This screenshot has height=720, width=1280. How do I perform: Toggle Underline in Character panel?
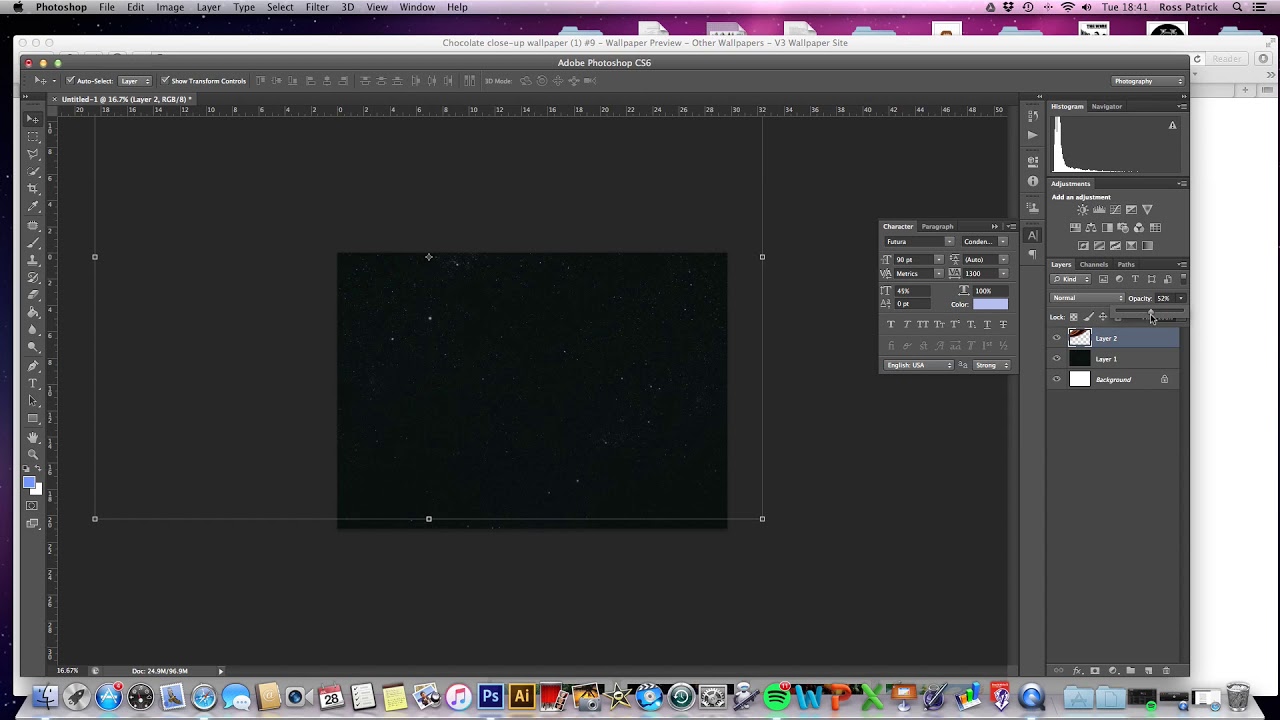point(988,324)
